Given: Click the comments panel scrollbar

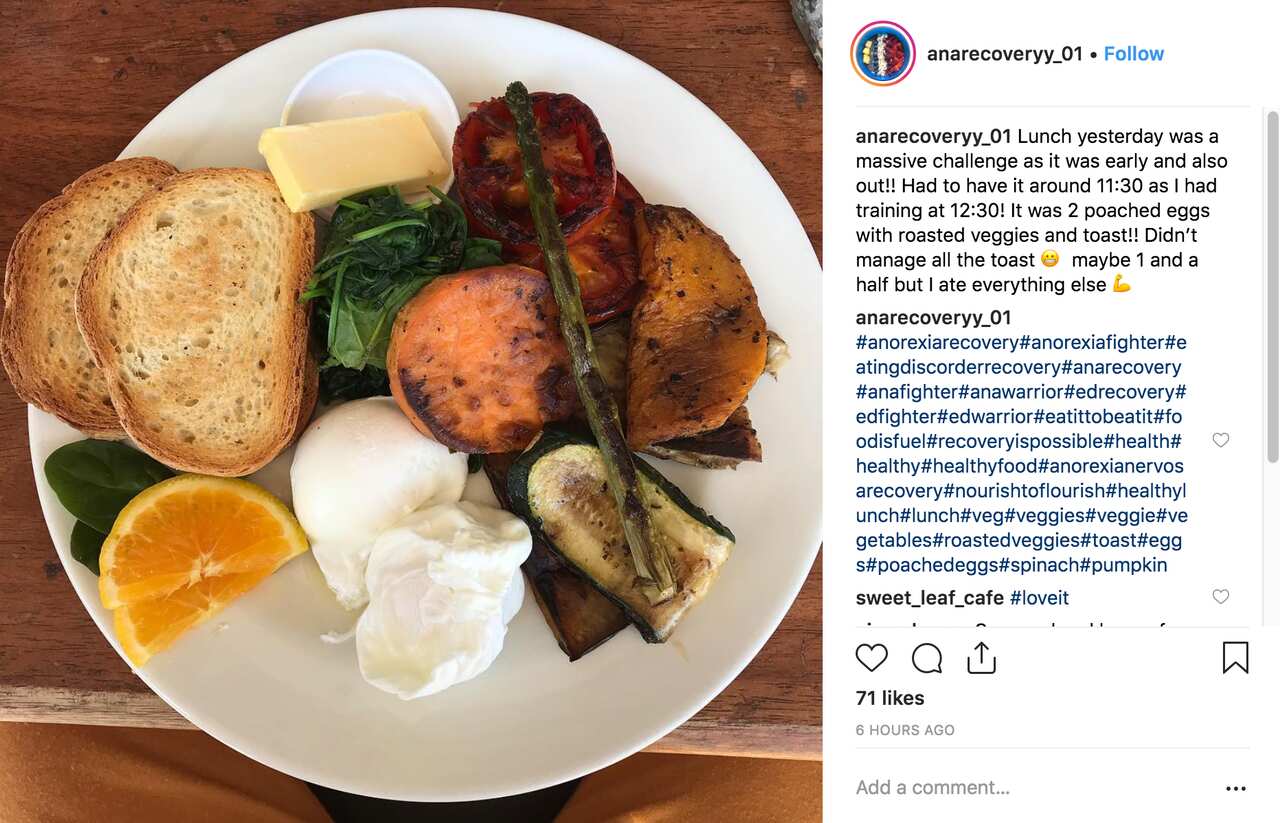Looking at the screenshot, I should [1272, 284].
